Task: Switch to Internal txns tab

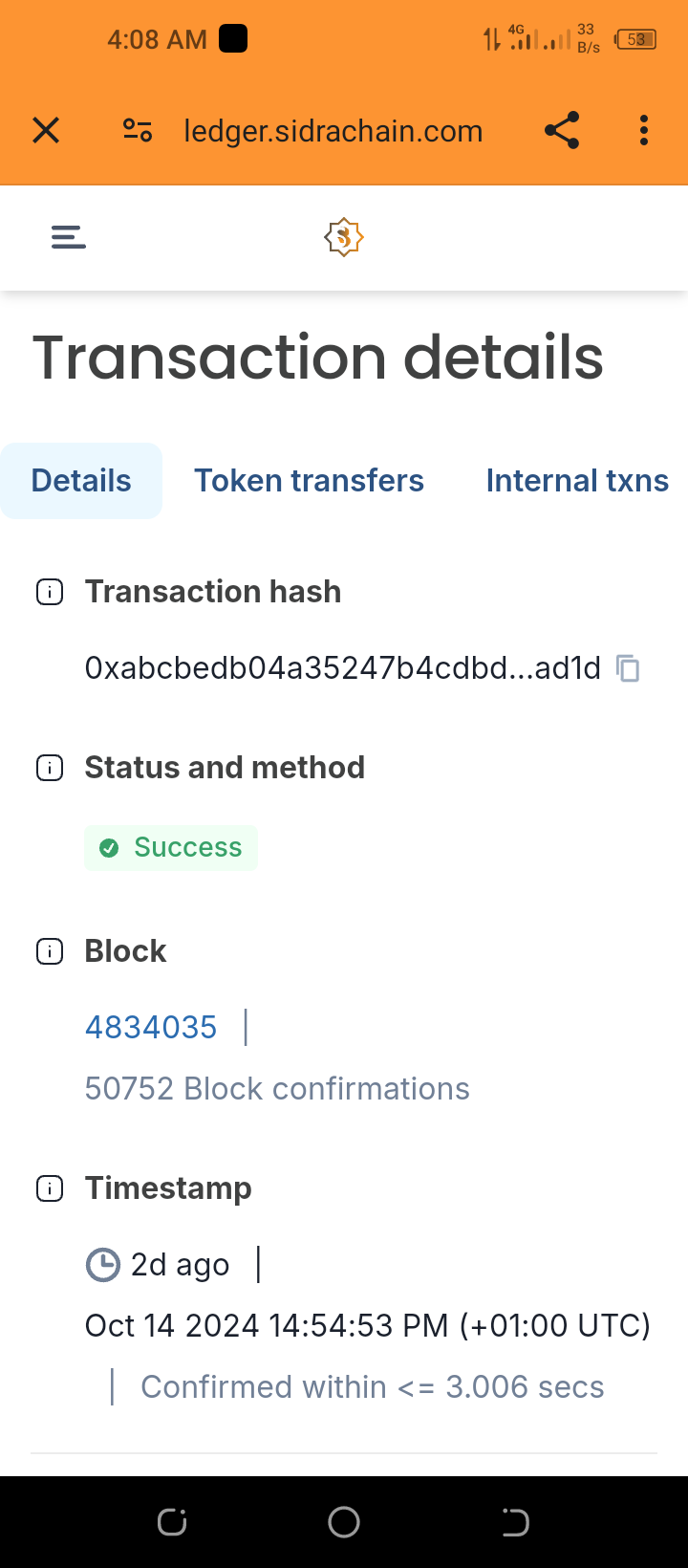Action: (577, 481)
